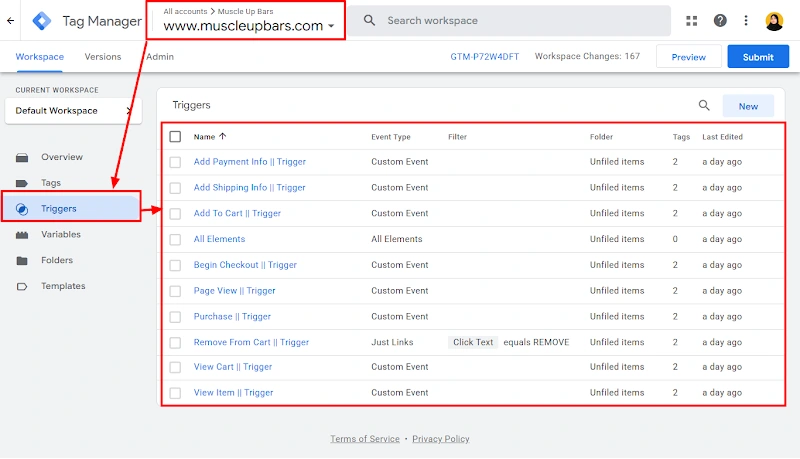Click the Templates sidebar icon
The image size is (800, 459).
(x=22, y=286)
